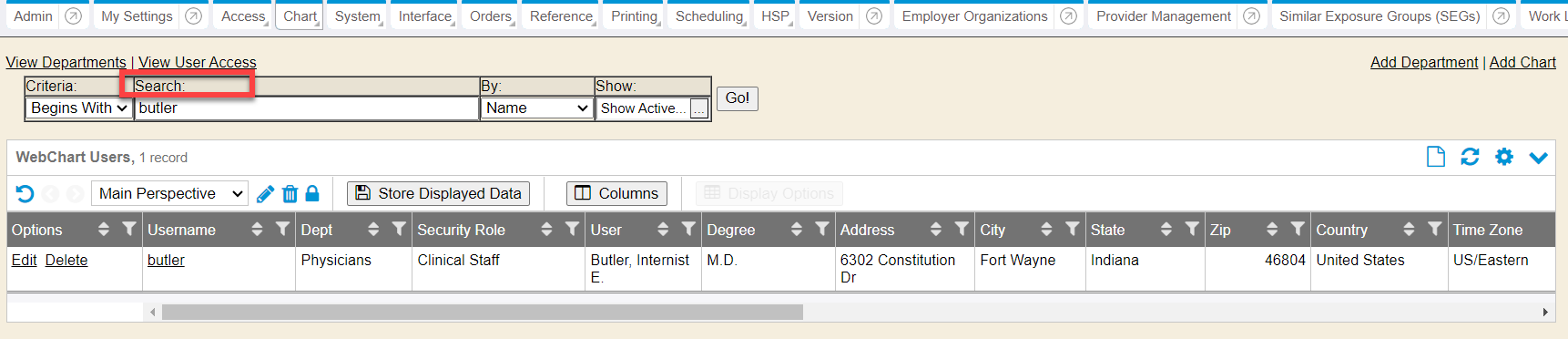This screenshot has width=1568, height=339.
Task: Toggle sort order on the Zip column
Action: tap(1272, 230)
